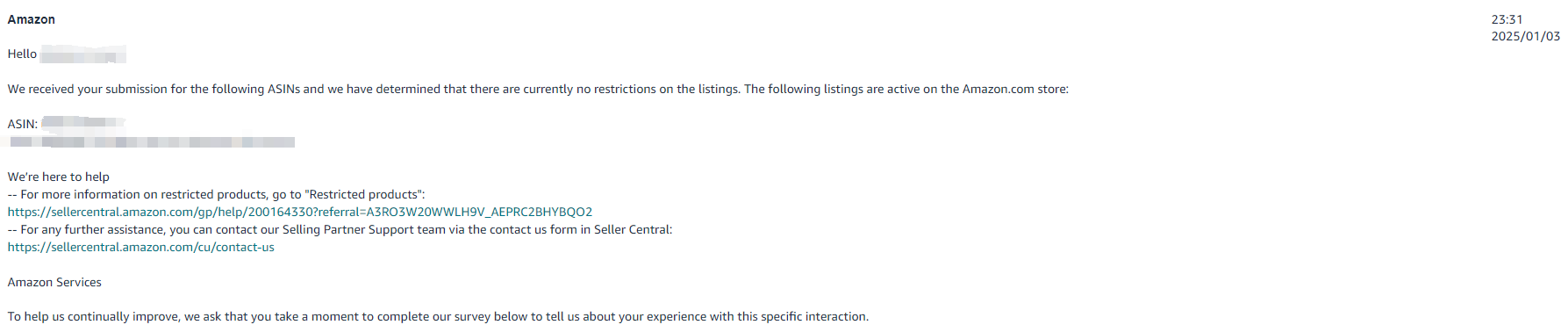Click the Amazon sender name

(32, 19)
